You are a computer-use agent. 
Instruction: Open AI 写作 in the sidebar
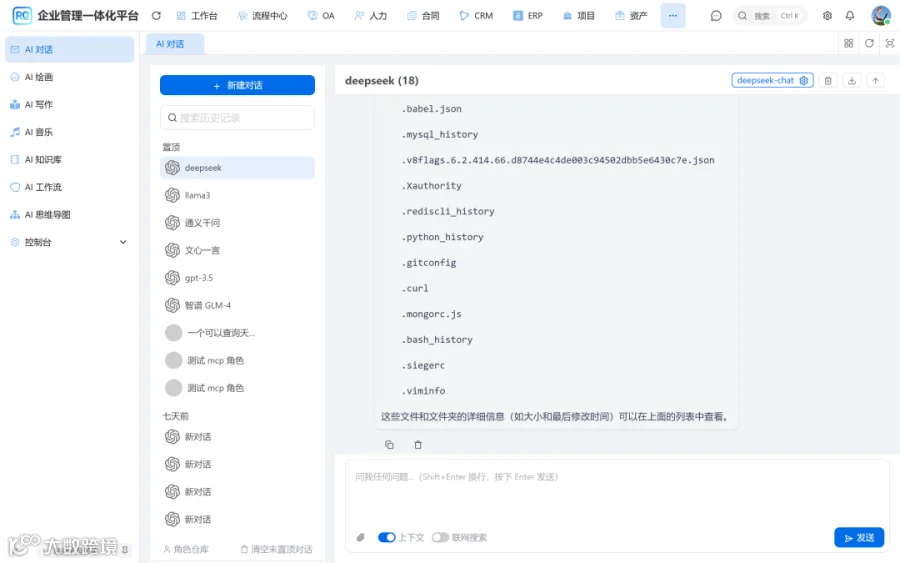pyautogui.click(x=69, y=104)
